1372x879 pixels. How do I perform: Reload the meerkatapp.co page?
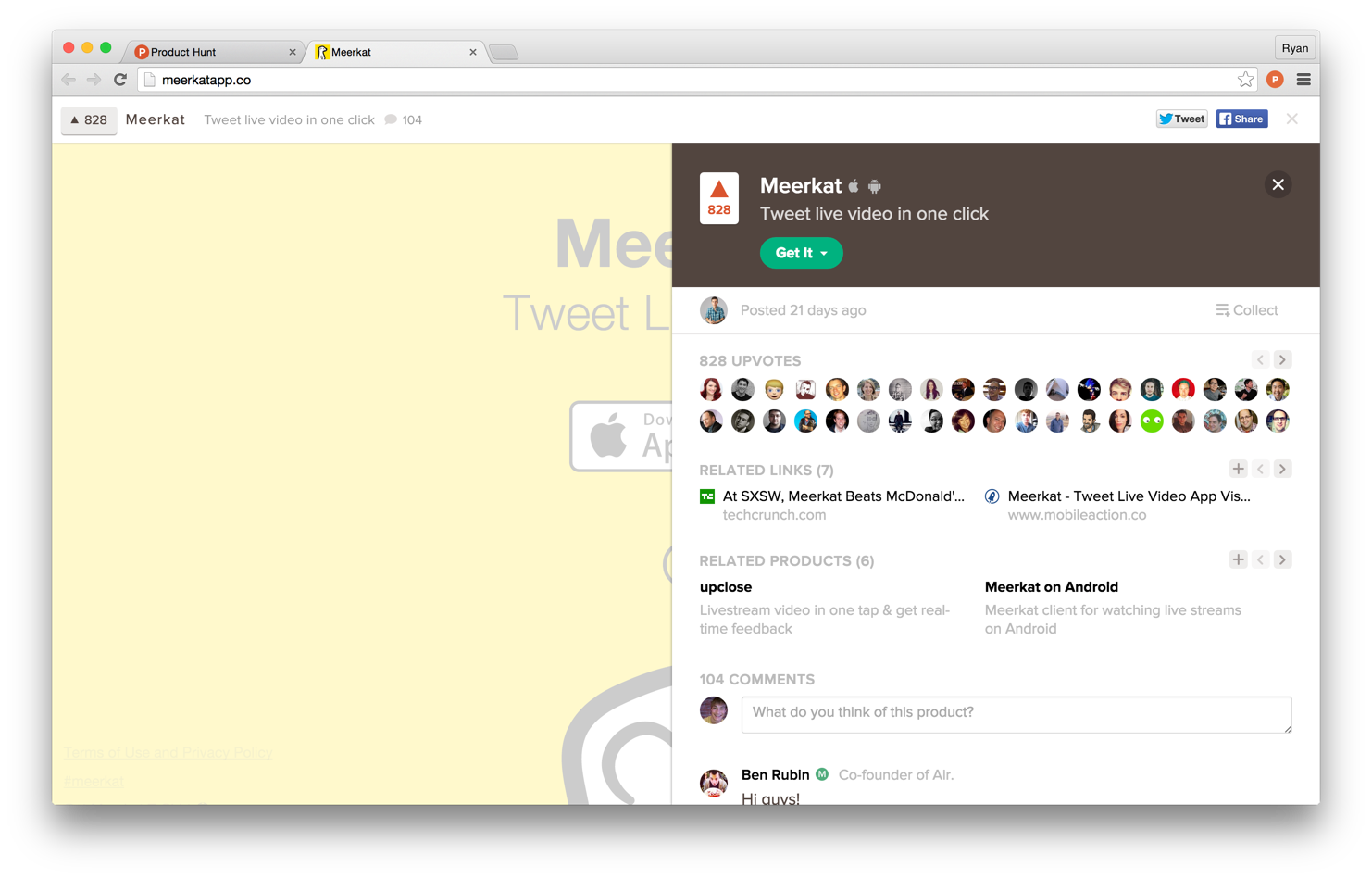tap(120, 80)
